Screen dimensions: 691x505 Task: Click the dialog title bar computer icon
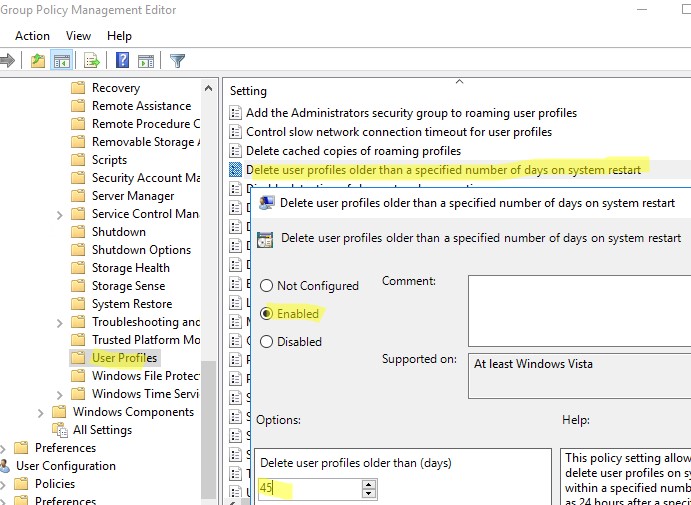[267, 203]
